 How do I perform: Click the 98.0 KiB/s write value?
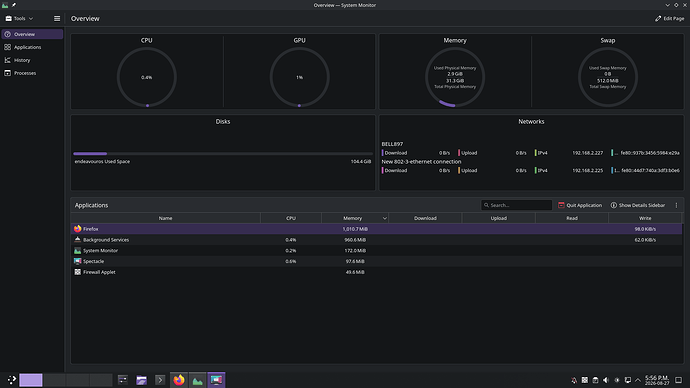pyautogui.click(x=645, y=229)
